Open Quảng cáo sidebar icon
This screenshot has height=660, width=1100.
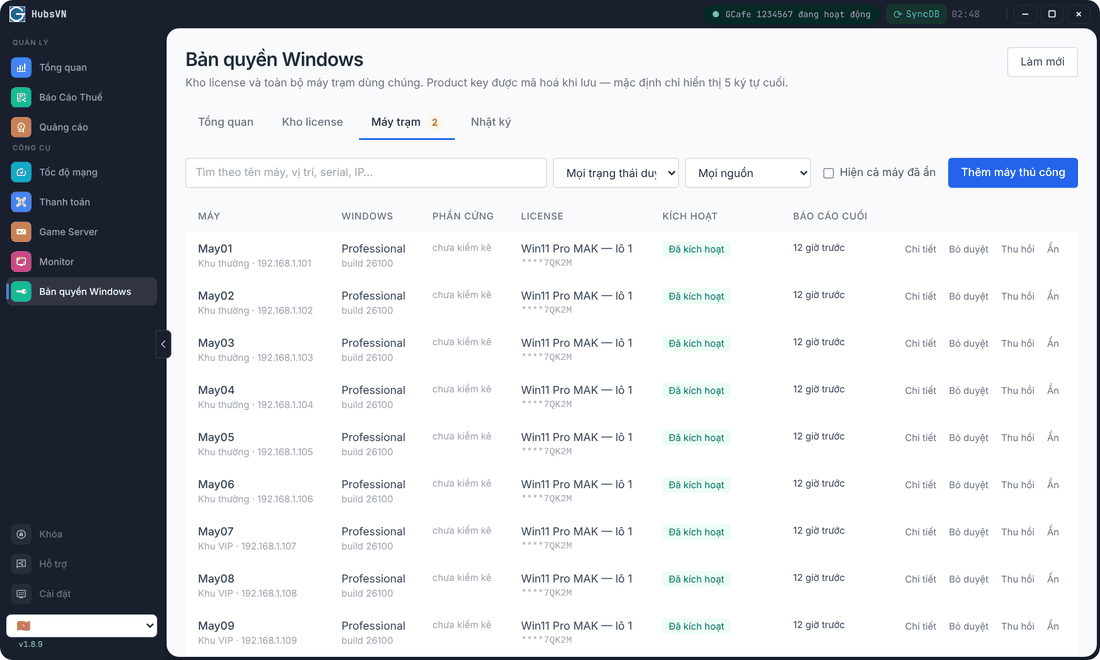pyautogui.click(x=21, y=127)
